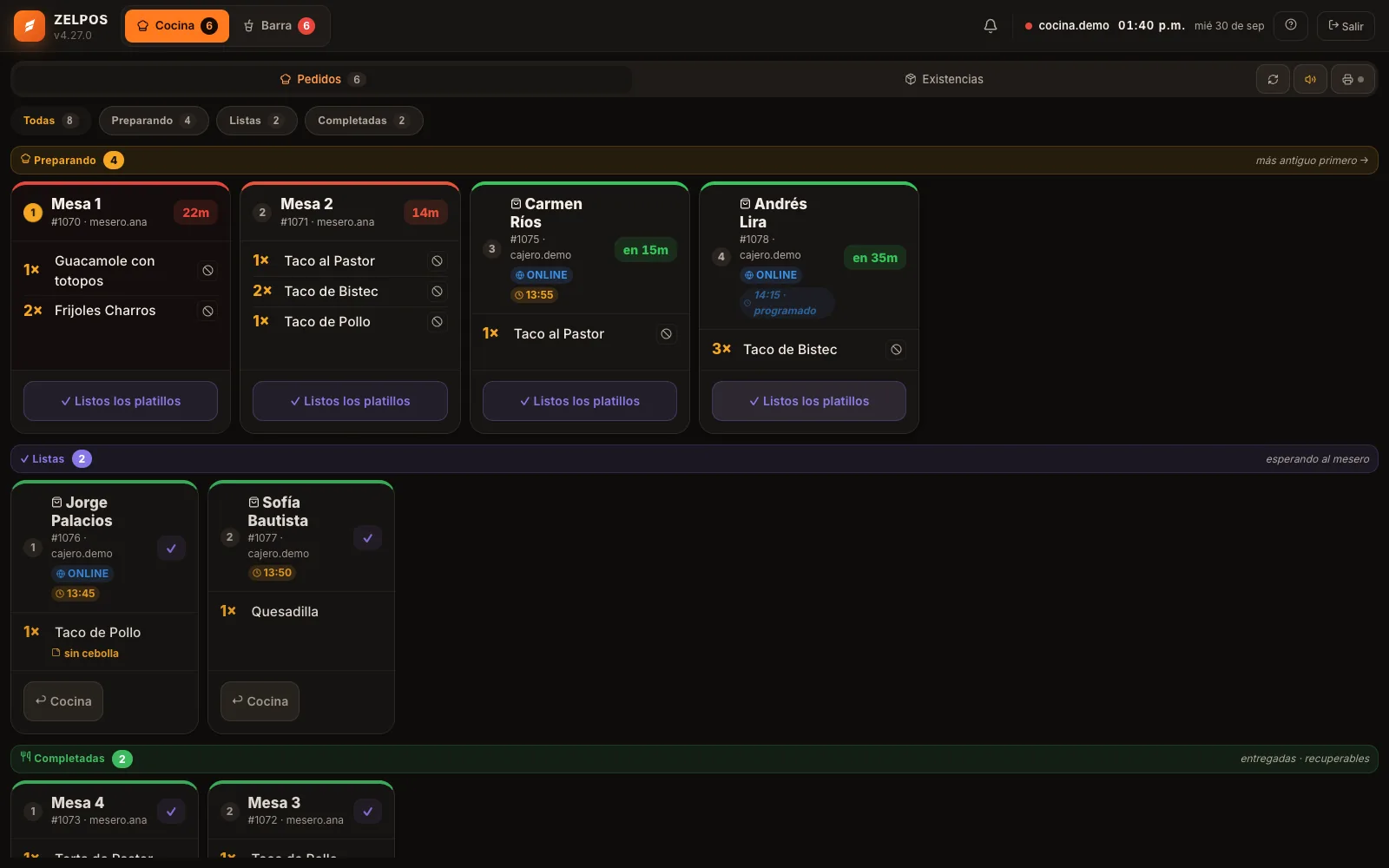Toggle the 'más antiguo primero' sort order
Screen dimensions: 1389x868
1312,161
